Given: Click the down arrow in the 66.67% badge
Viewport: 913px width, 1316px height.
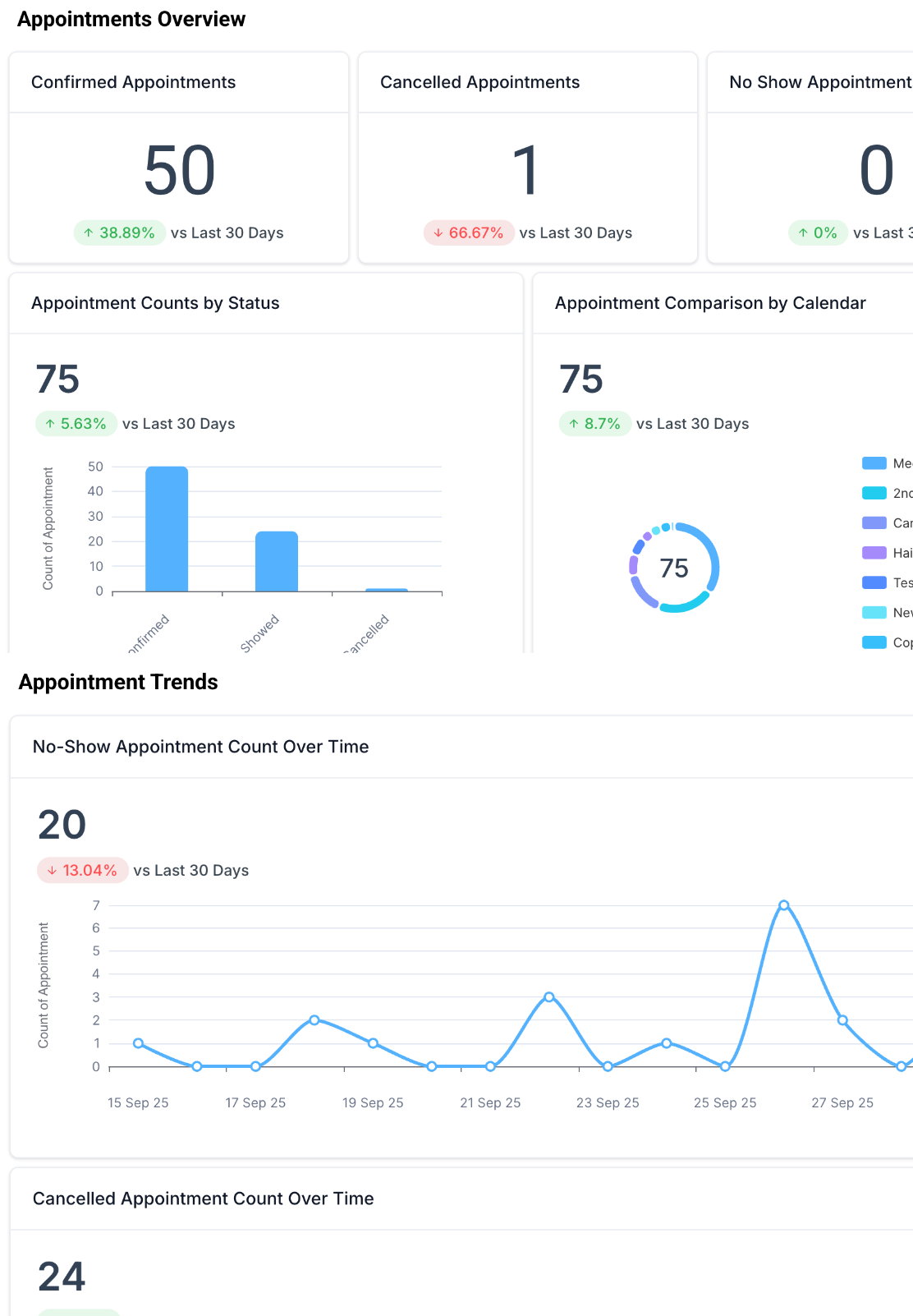Looking at the screenshot, I should (x=438, y=233).
